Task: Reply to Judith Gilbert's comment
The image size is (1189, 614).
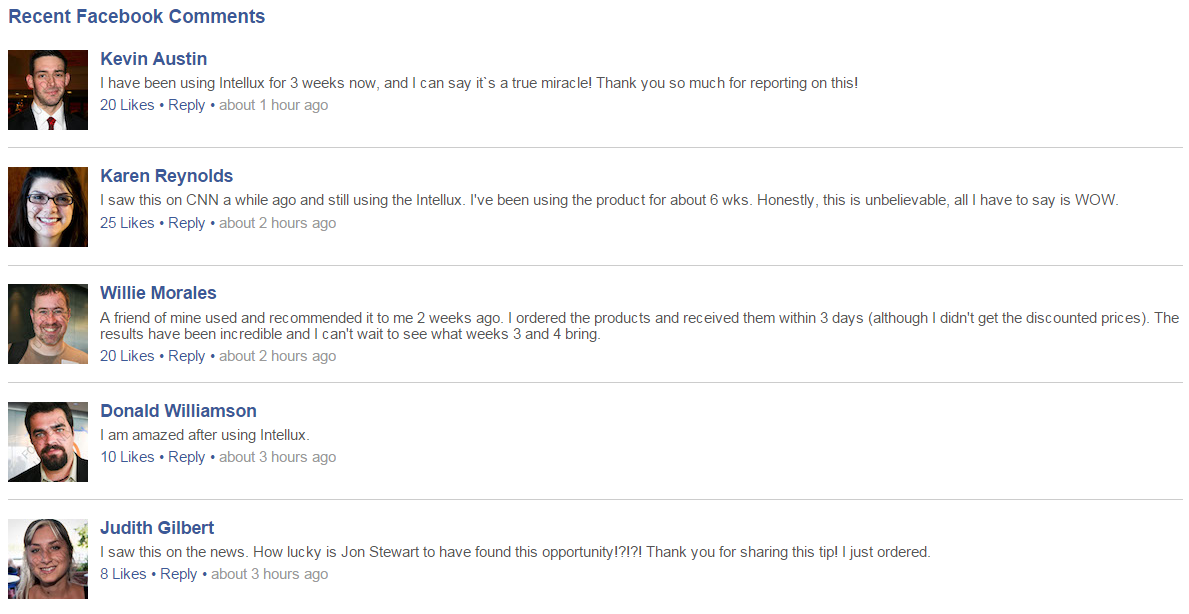Action: 178,574
